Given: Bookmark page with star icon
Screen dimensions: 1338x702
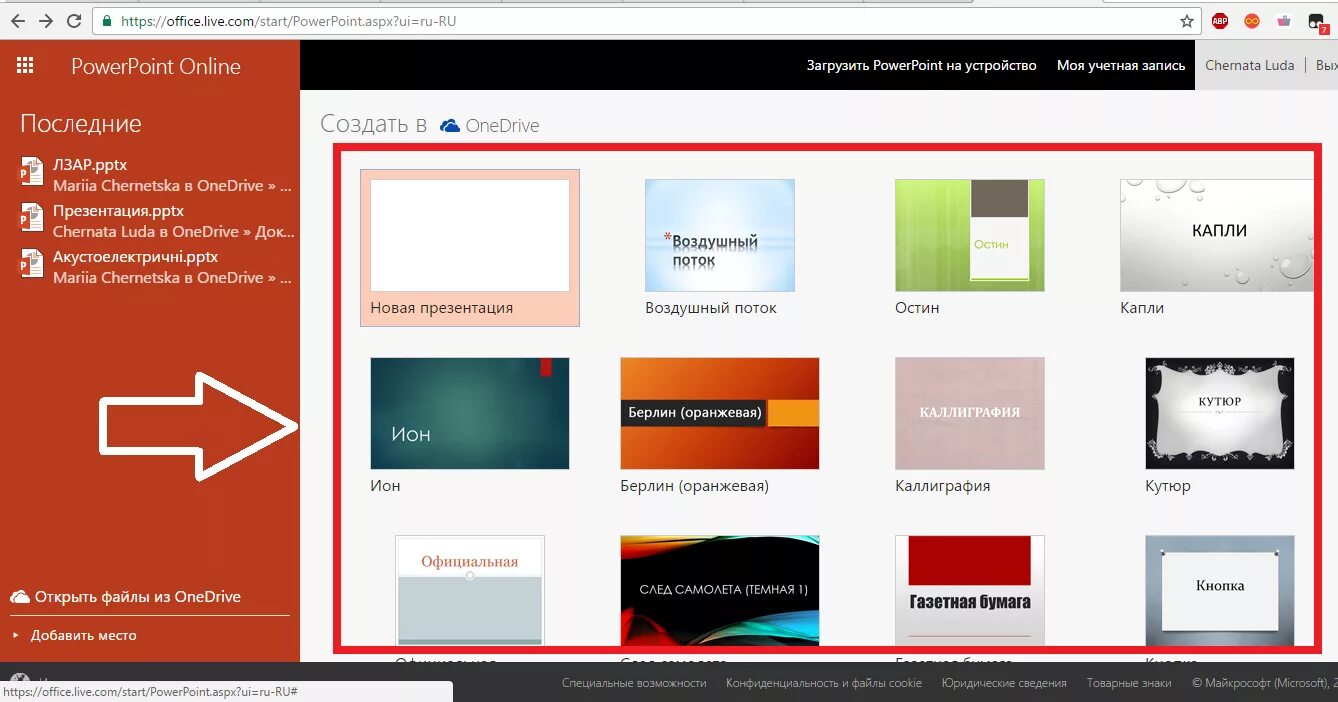Looking at the screenshot, I should coord(1187,20).
